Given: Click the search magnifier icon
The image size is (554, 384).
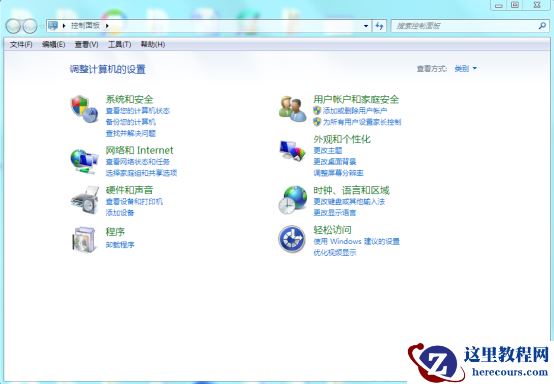Looking at the screenshot, I should [542, 26].
